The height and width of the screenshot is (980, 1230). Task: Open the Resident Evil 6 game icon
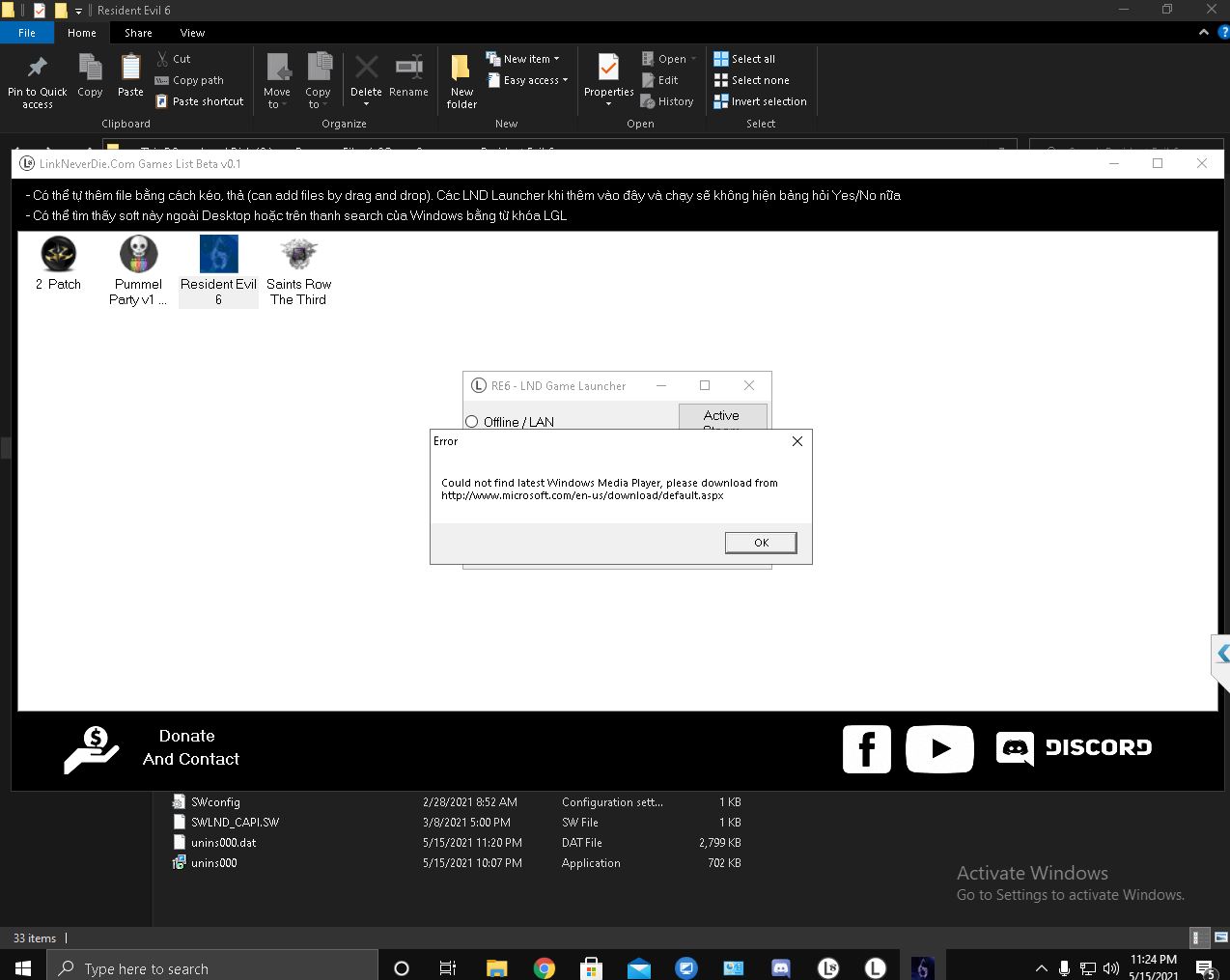coord(218,255)
